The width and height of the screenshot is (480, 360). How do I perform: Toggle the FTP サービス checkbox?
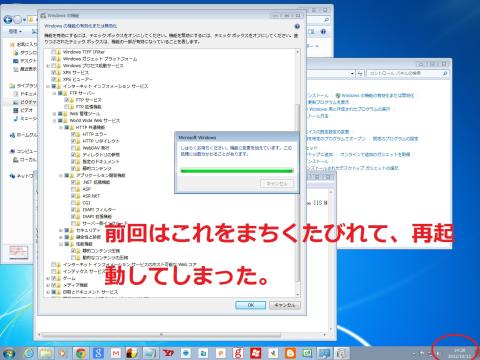[67, 100]
